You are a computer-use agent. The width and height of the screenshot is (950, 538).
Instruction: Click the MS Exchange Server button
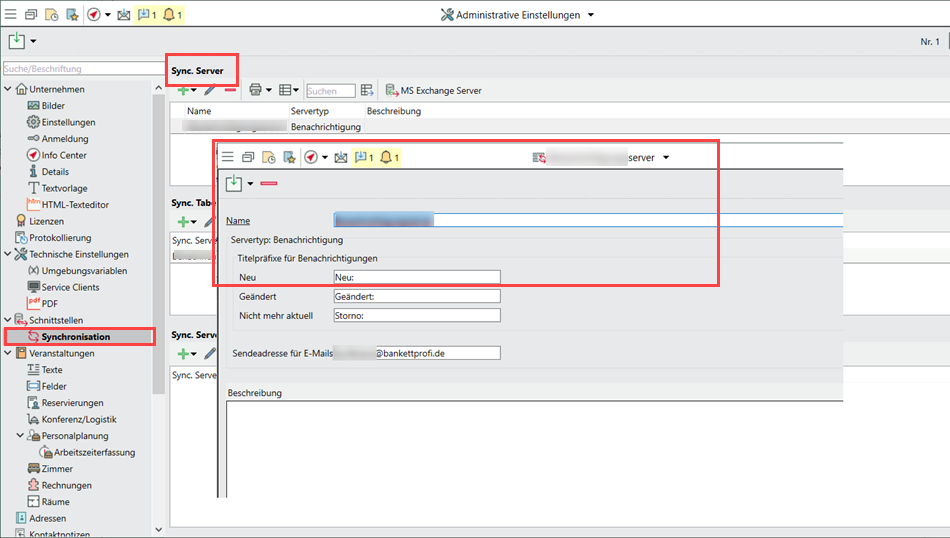click(x=434, y=90)
